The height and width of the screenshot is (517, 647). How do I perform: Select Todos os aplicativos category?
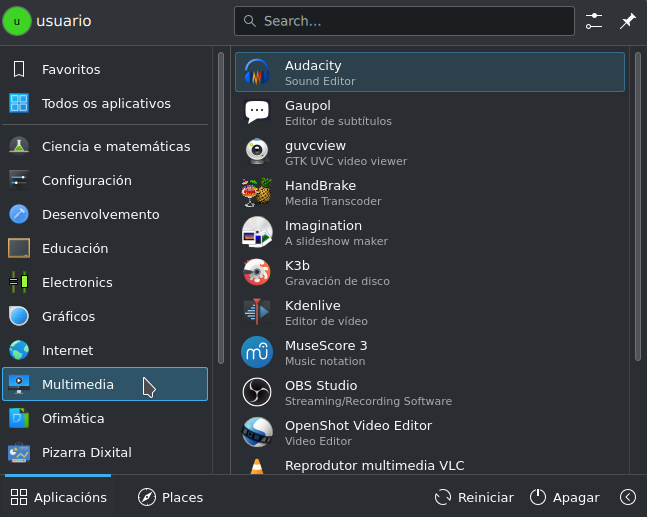pos(105,103)
